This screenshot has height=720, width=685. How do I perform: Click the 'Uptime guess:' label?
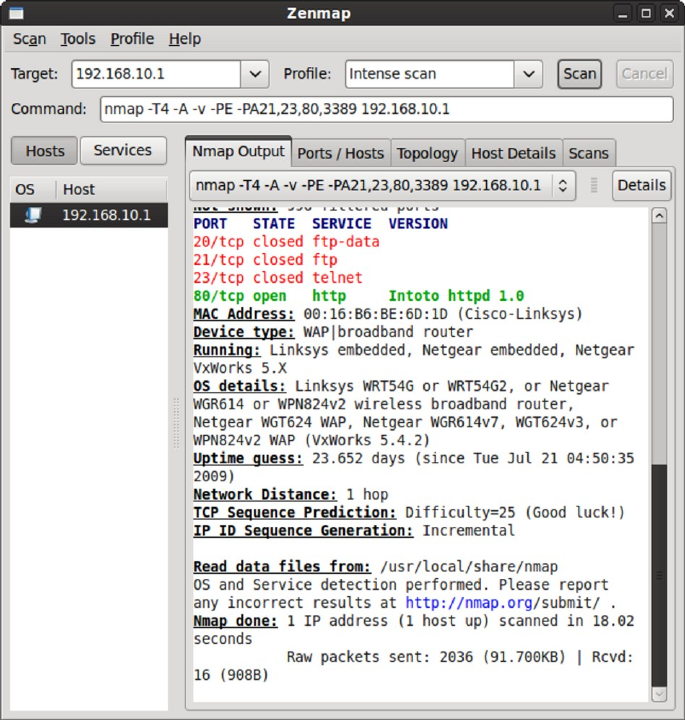pyautogui.click(x=248, y=458)
